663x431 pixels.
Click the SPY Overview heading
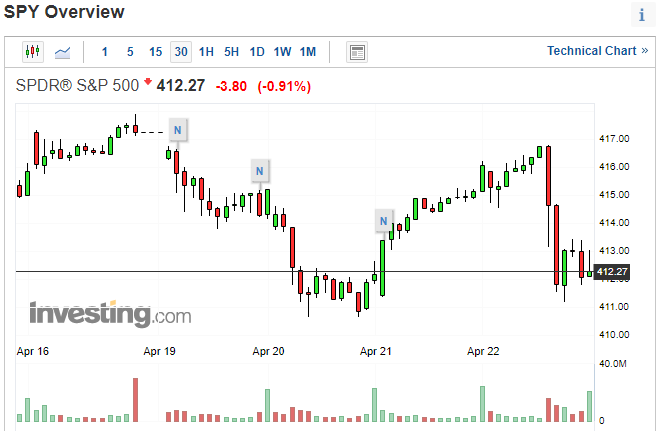point(64,12)
